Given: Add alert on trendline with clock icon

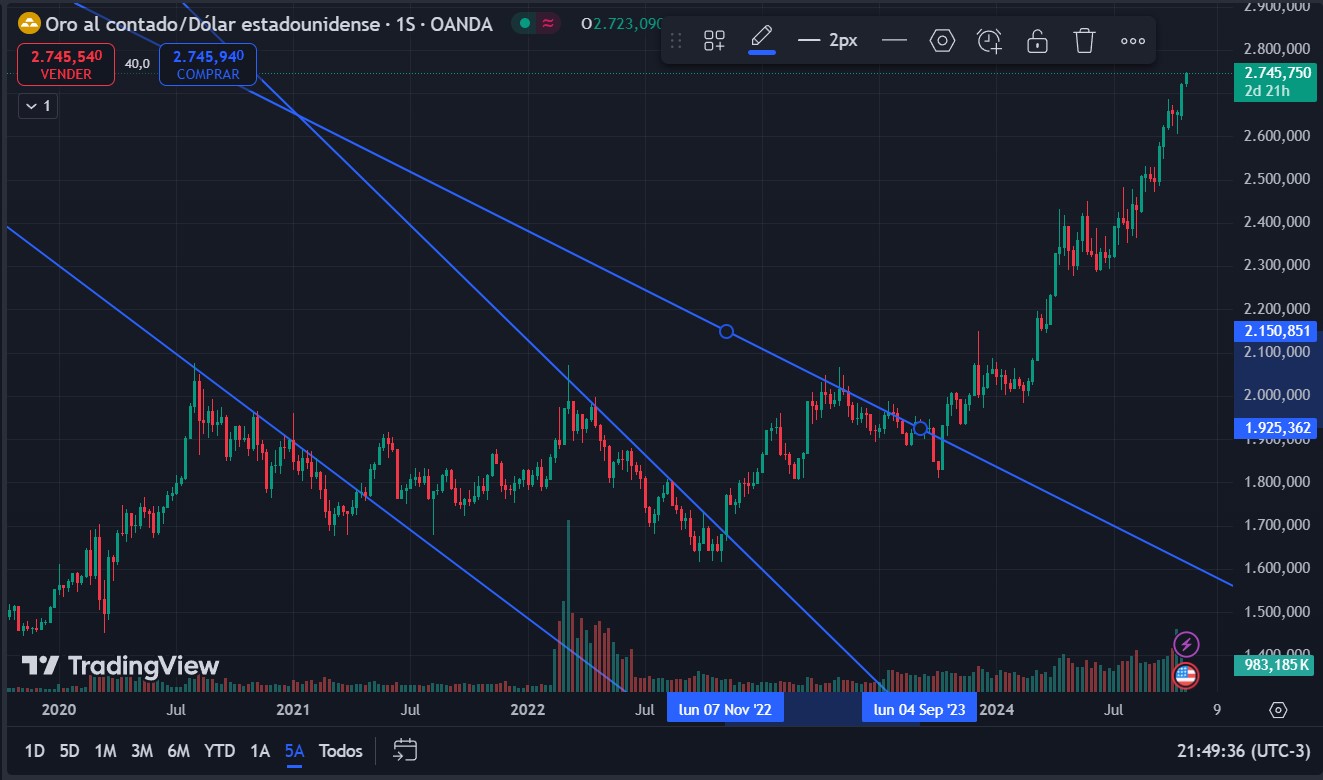Looking at the screenshot, I should coord(989,41).
